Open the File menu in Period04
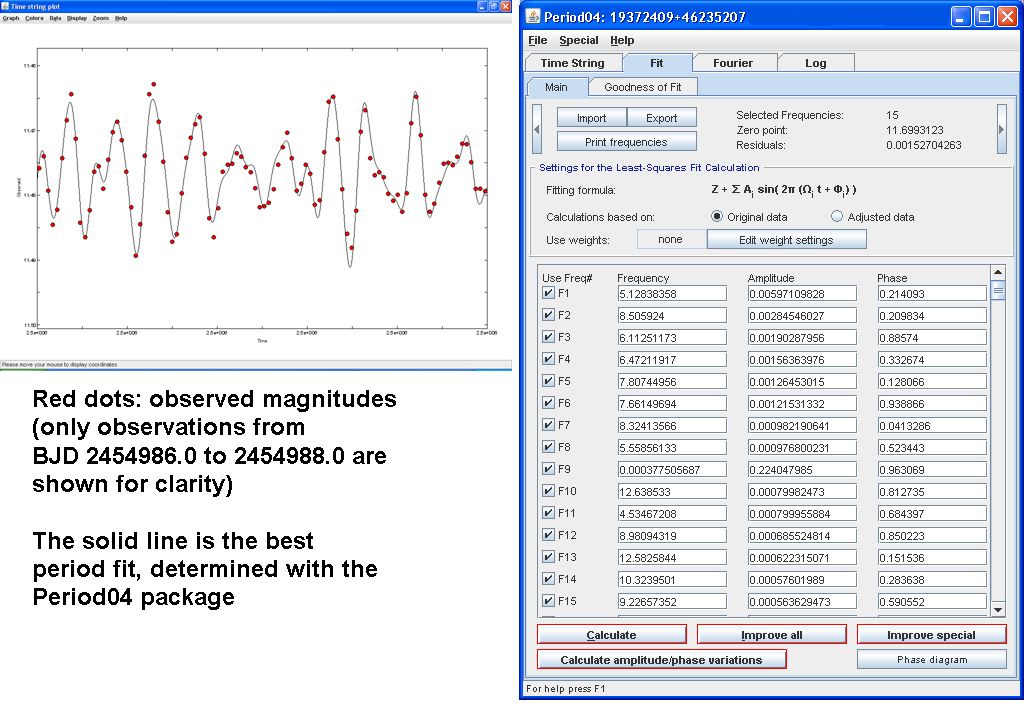 [537, 40]
